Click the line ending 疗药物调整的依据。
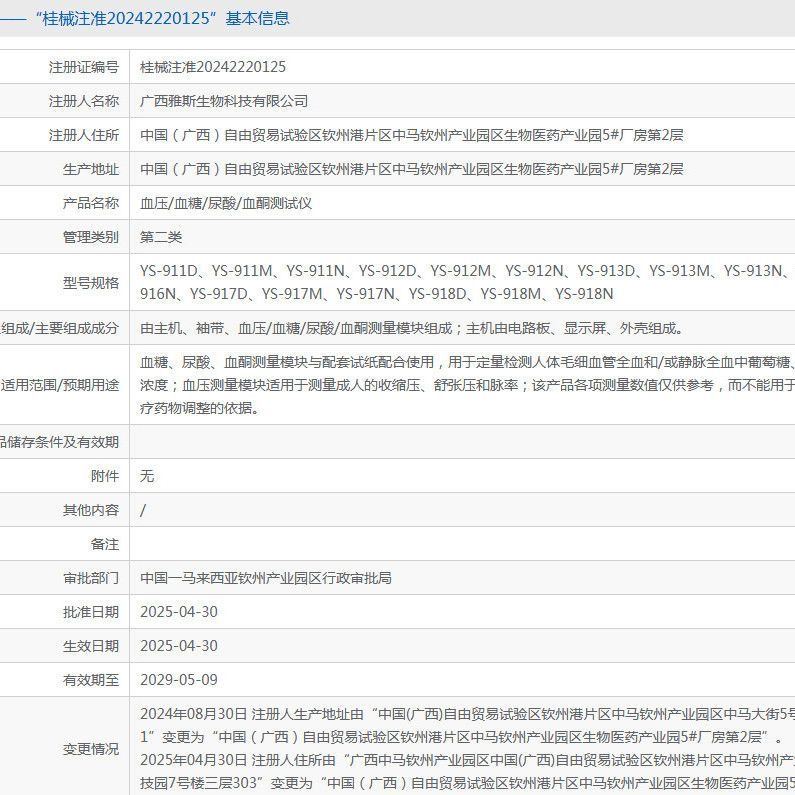 [x=200, y=408]
